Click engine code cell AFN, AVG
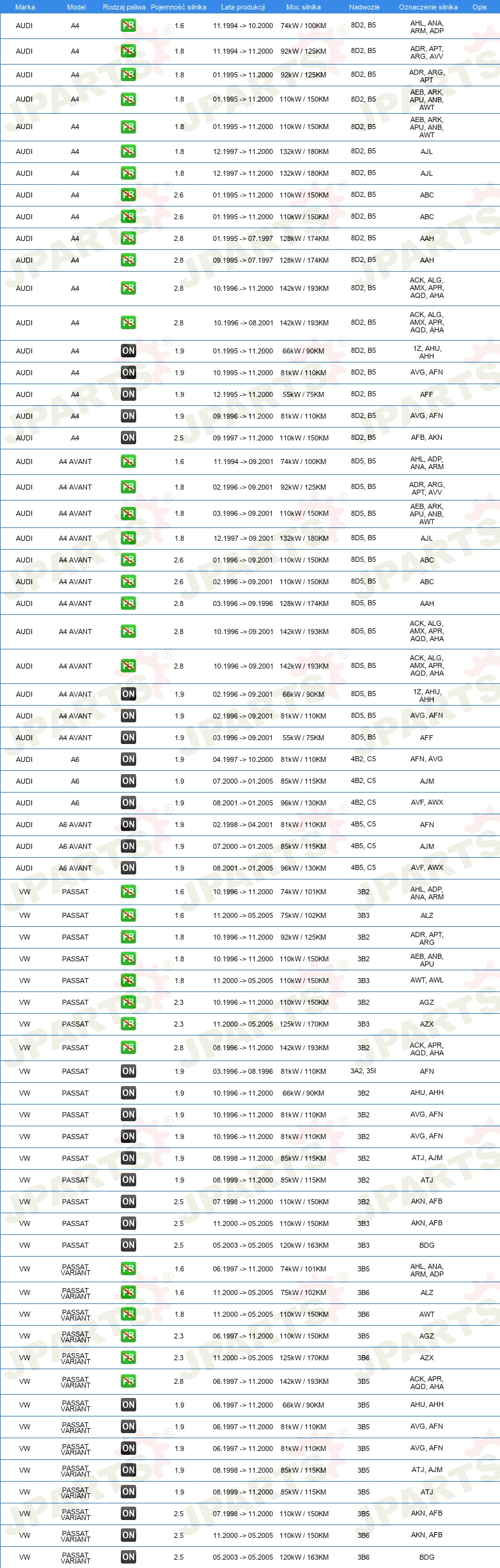This screenshot has width=500, height=1568. [426, 759]
